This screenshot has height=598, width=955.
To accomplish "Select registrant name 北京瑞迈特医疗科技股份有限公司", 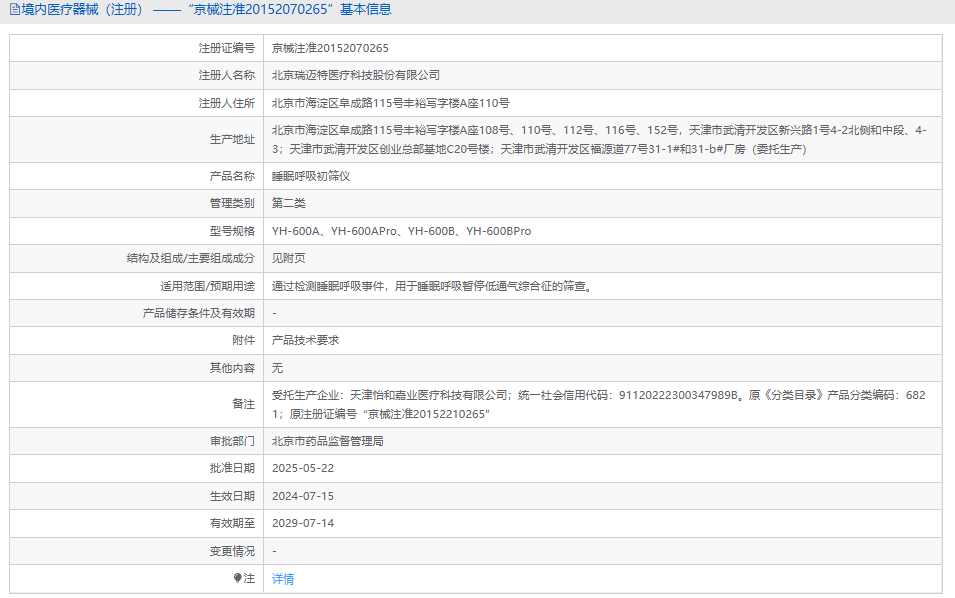I will tap(356, 76).
